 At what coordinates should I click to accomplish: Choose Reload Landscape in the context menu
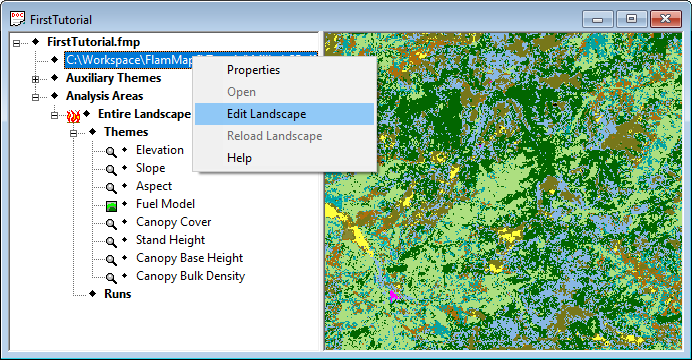pyautogui.click(x=284, y=136)
